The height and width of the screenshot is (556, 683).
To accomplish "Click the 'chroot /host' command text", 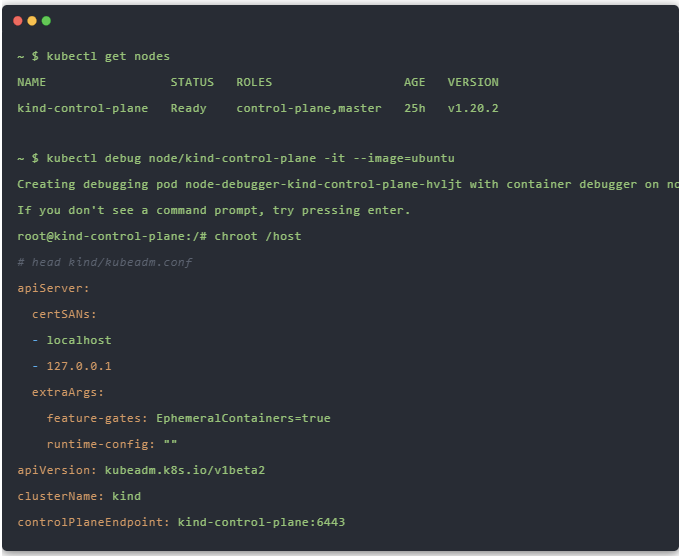I will [257, 236].
